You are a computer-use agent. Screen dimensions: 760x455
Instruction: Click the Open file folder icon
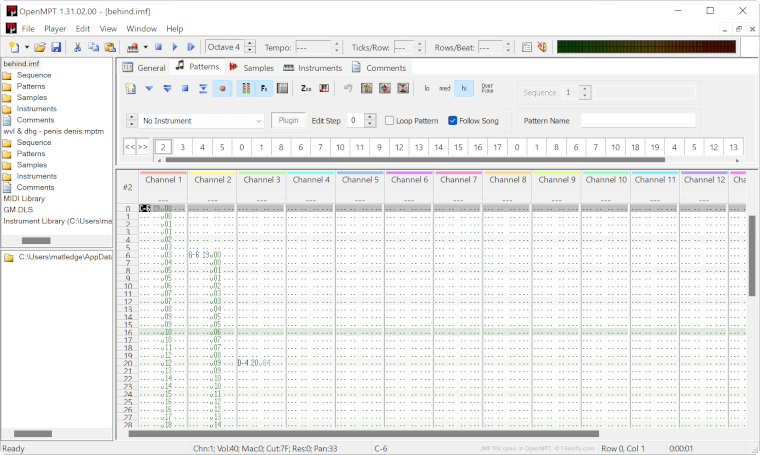[40, 47]
